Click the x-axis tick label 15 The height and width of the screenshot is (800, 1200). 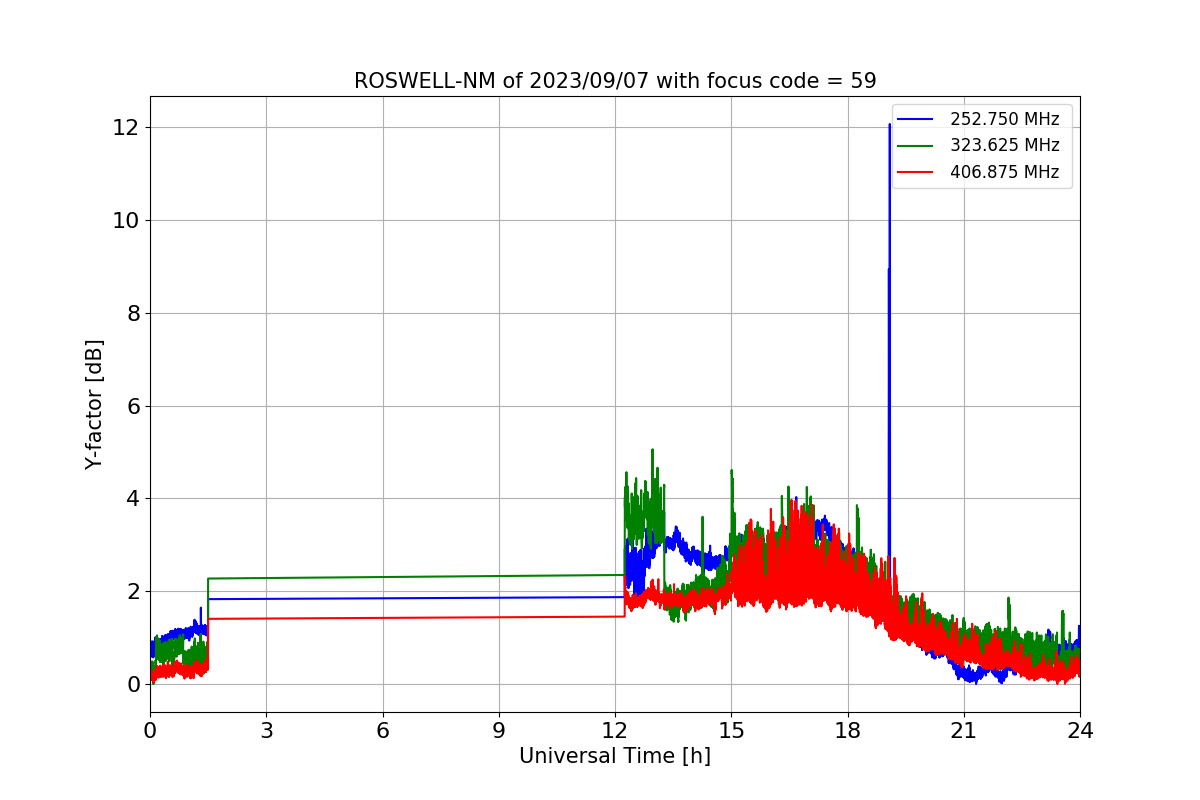coord(731,731)
